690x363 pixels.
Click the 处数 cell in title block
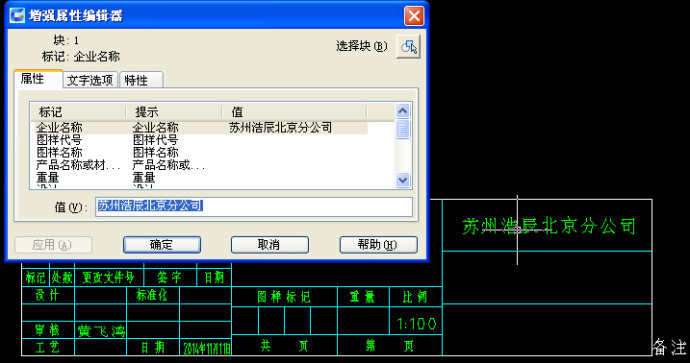tap(62, 277)
